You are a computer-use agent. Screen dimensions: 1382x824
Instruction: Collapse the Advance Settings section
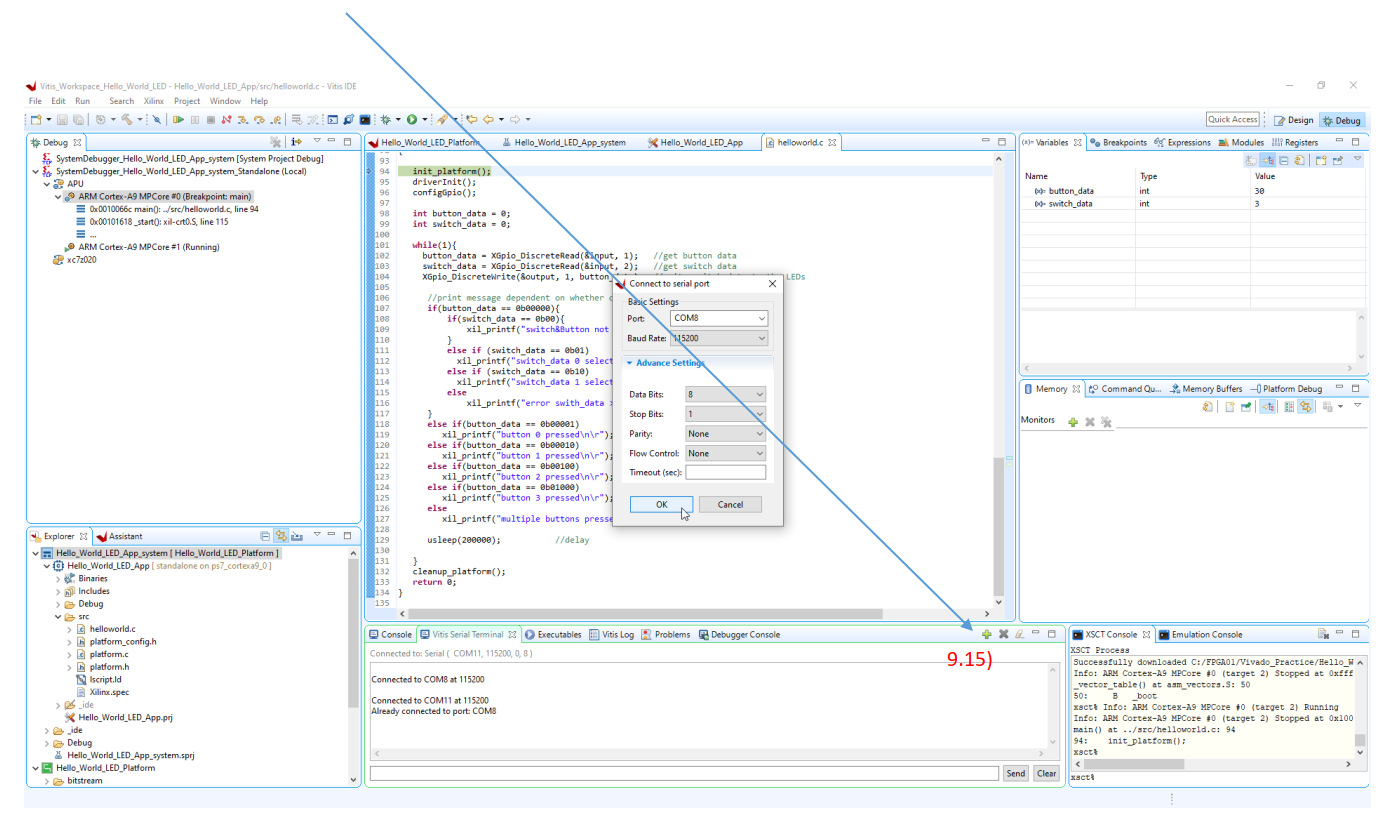click(630, 363)
